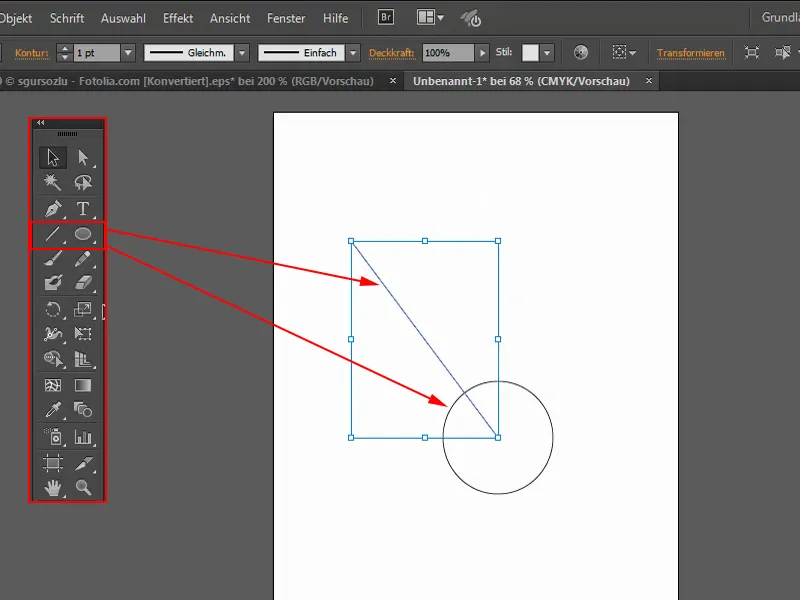Open the Stil graphic style dropdown
This screenshot has height=600, width=800.
click(x=547, y=53)
